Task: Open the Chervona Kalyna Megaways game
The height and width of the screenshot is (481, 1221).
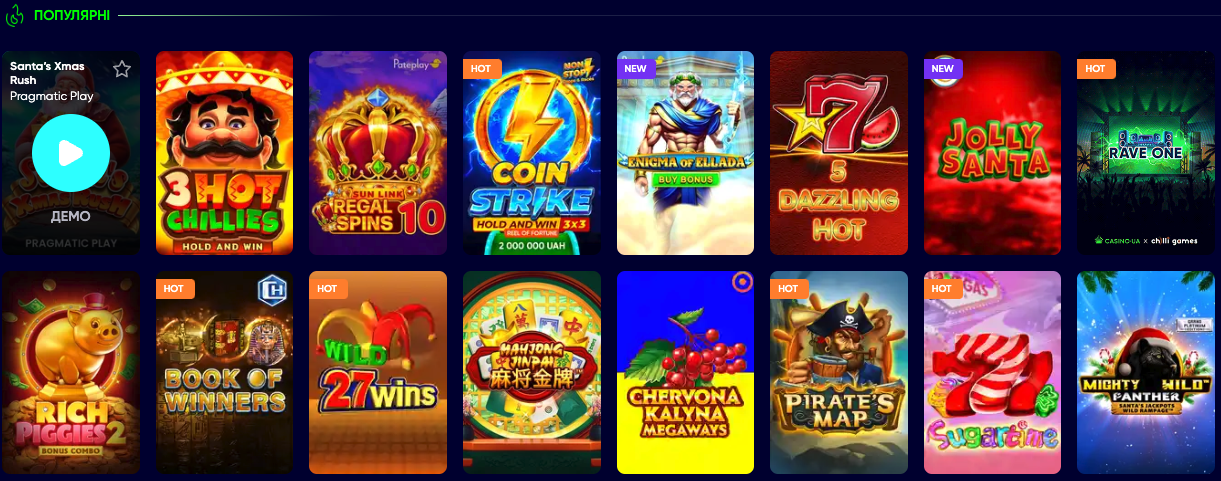Action: pos(685,372)
